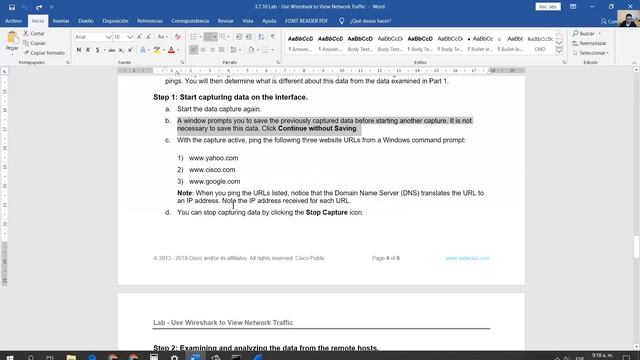Open the Párrafo dialog launcher
Screen dimensions: 640x360
point(278,62)
